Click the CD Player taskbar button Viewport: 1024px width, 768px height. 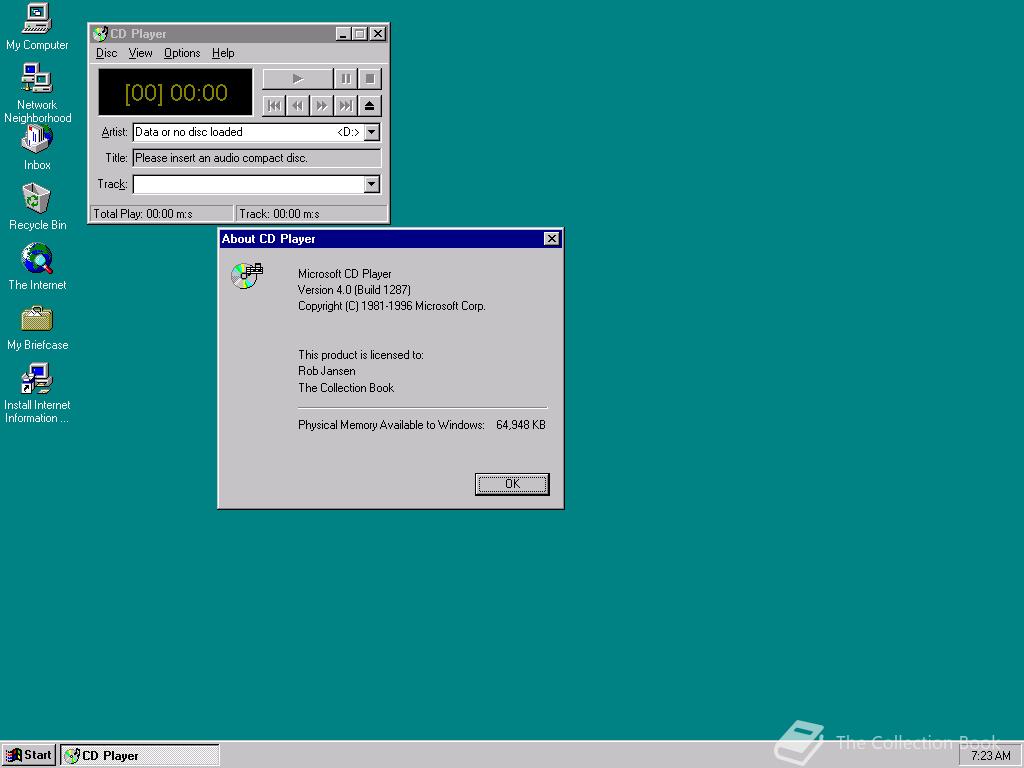[140, 756]
